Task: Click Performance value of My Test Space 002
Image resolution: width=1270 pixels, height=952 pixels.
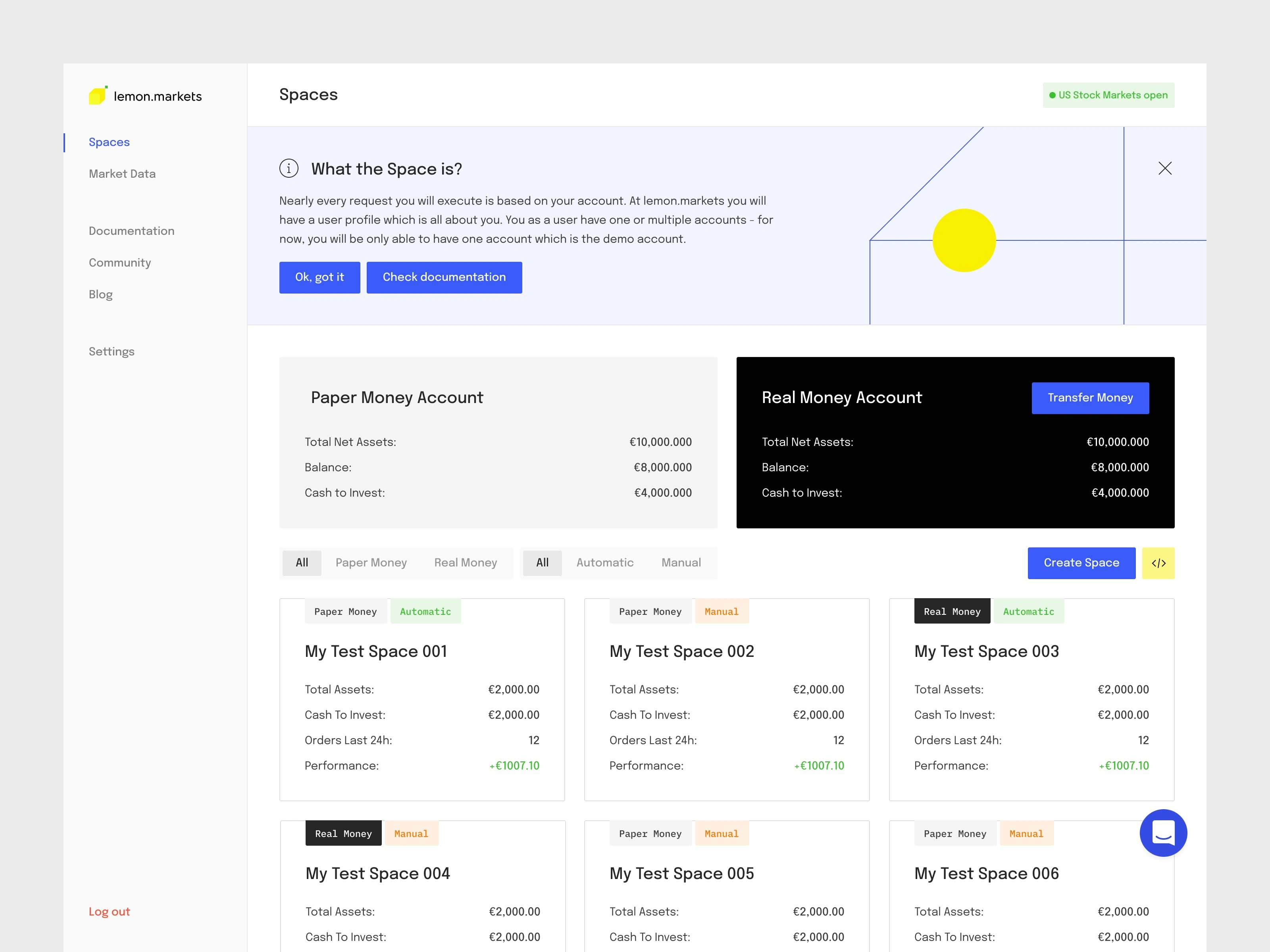Action: pos(819,766)
